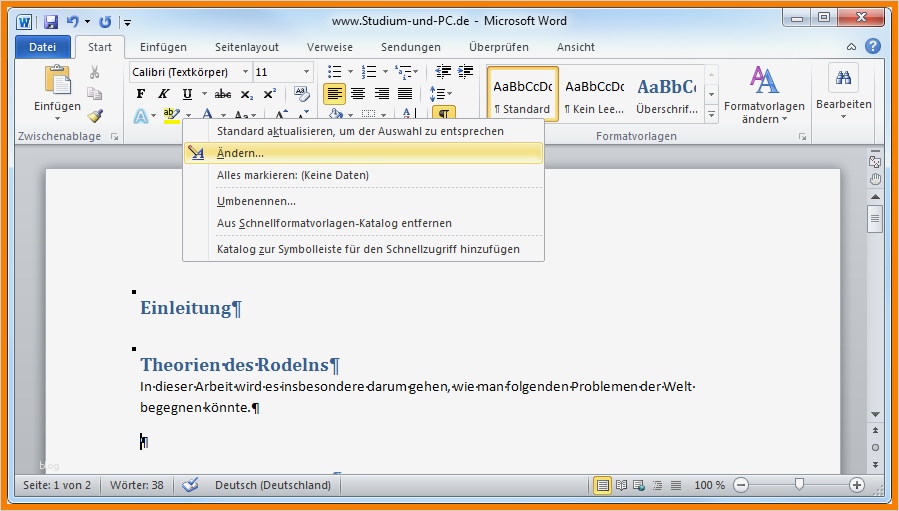Expand the styles gallery More button
The height and width of the screenshot is (511, 899).
pos(712,114)
